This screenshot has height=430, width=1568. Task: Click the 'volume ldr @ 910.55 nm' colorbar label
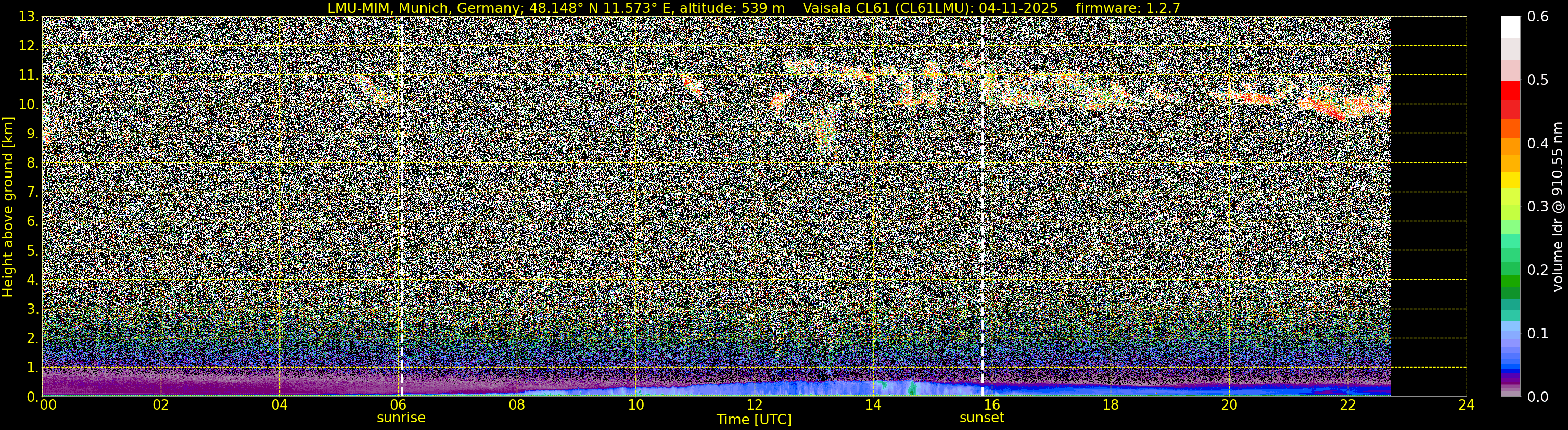(x=1558, y=207)
